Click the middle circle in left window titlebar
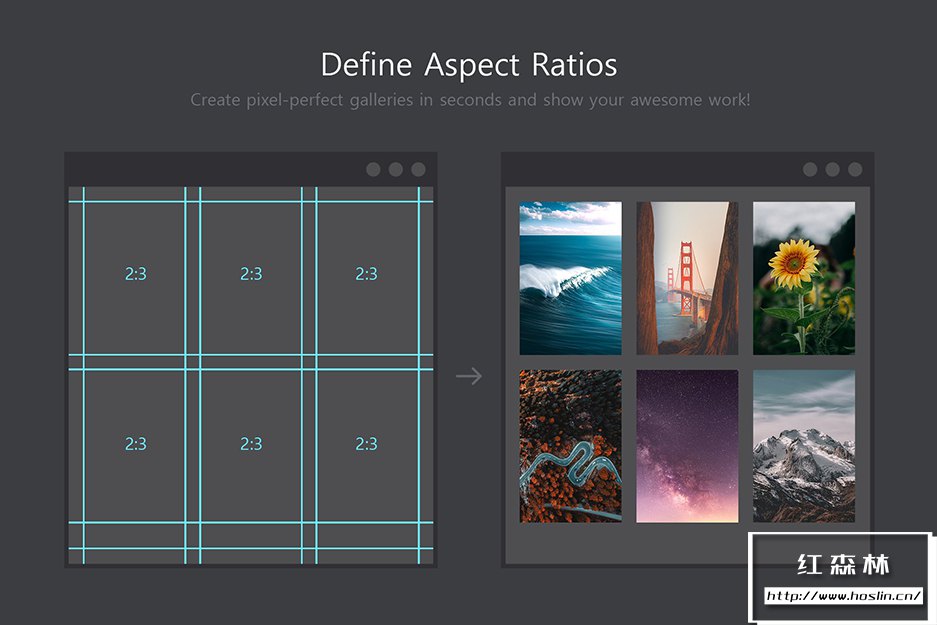 [396, 169]
